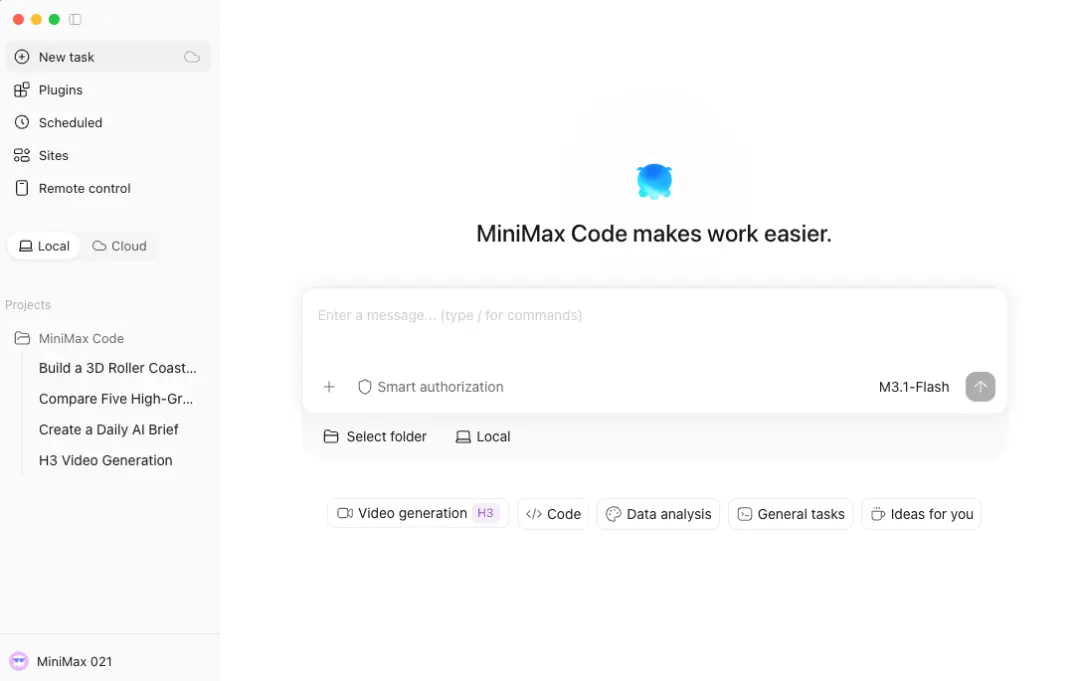The width and height of the screenshot is (1080, 681).
Task: Click the H3 badge on Video generation
Action: click(x=486, y=513)
